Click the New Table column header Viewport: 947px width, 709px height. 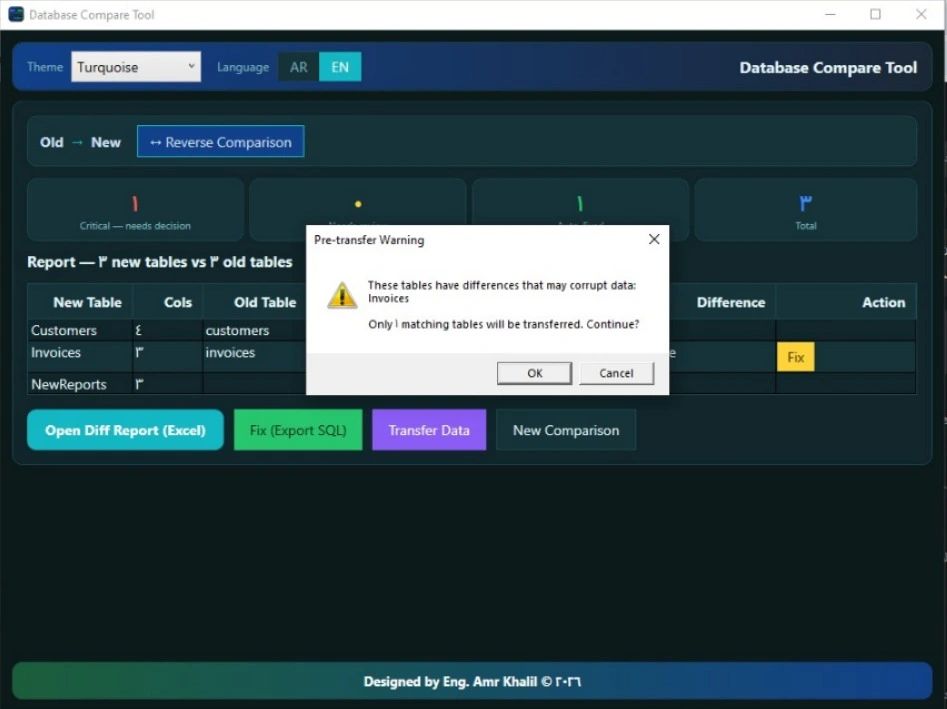pyautogui.click(x=80, y=302)
